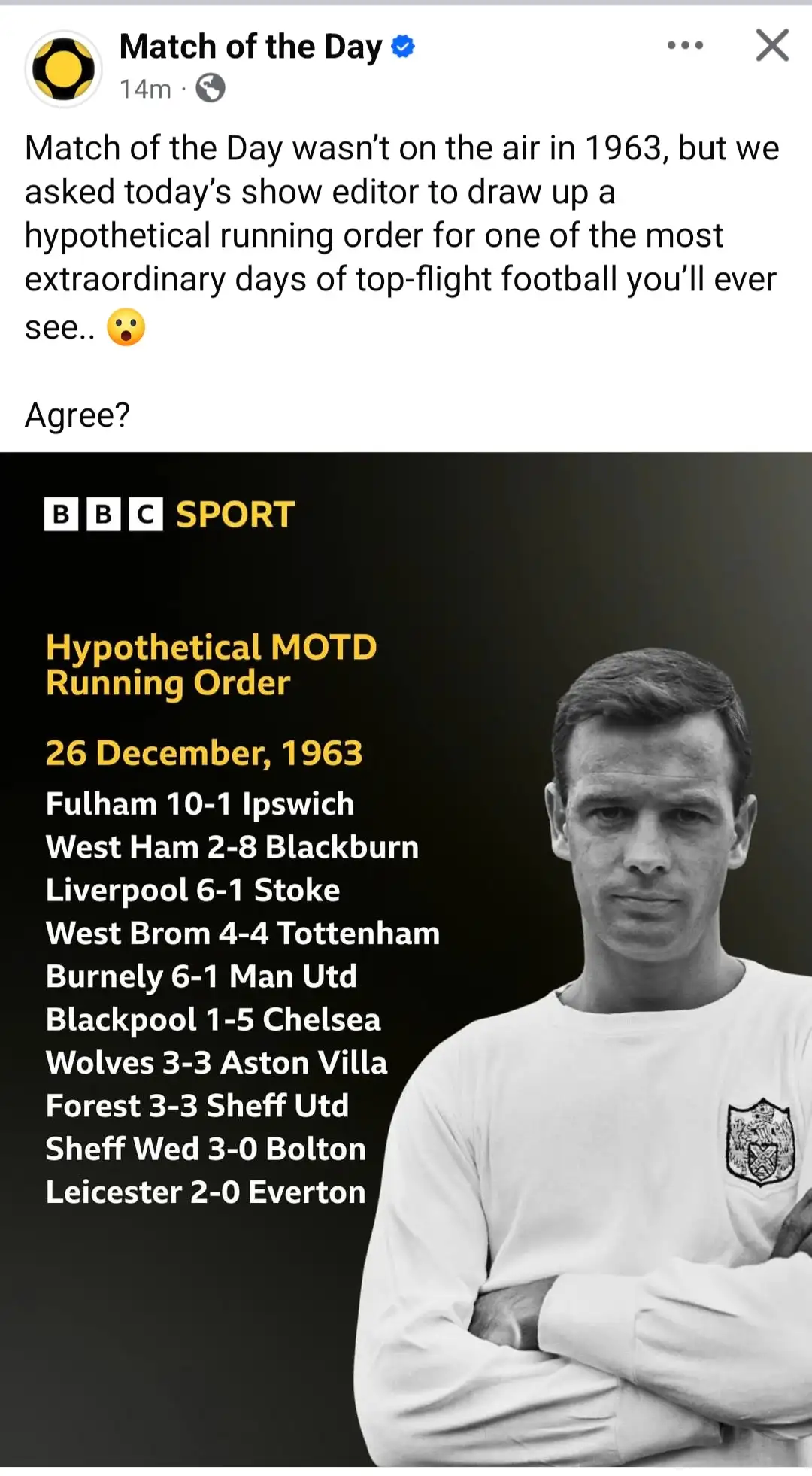This screenshot has width=812, height=1476.
Task: Click the 14m post timestamp
Action: [x=145, y=89]
